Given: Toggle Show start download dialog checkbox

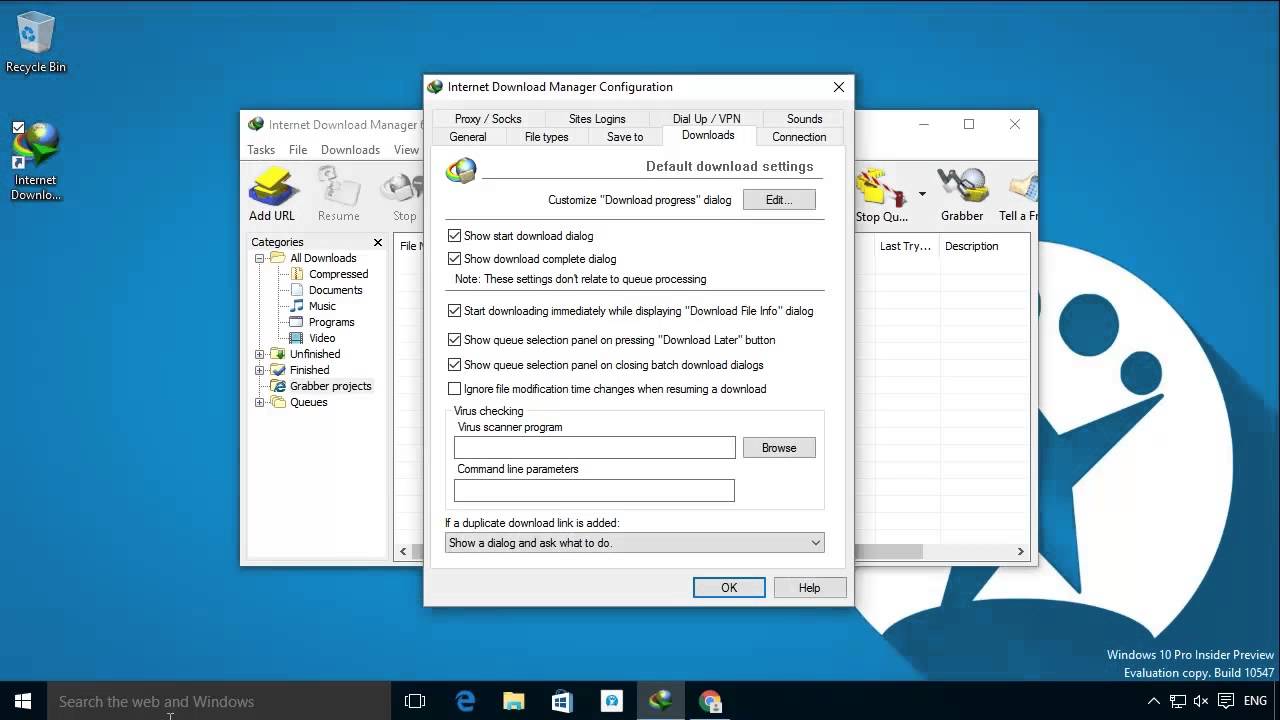Looking at the screenshot, I should 455,236.
